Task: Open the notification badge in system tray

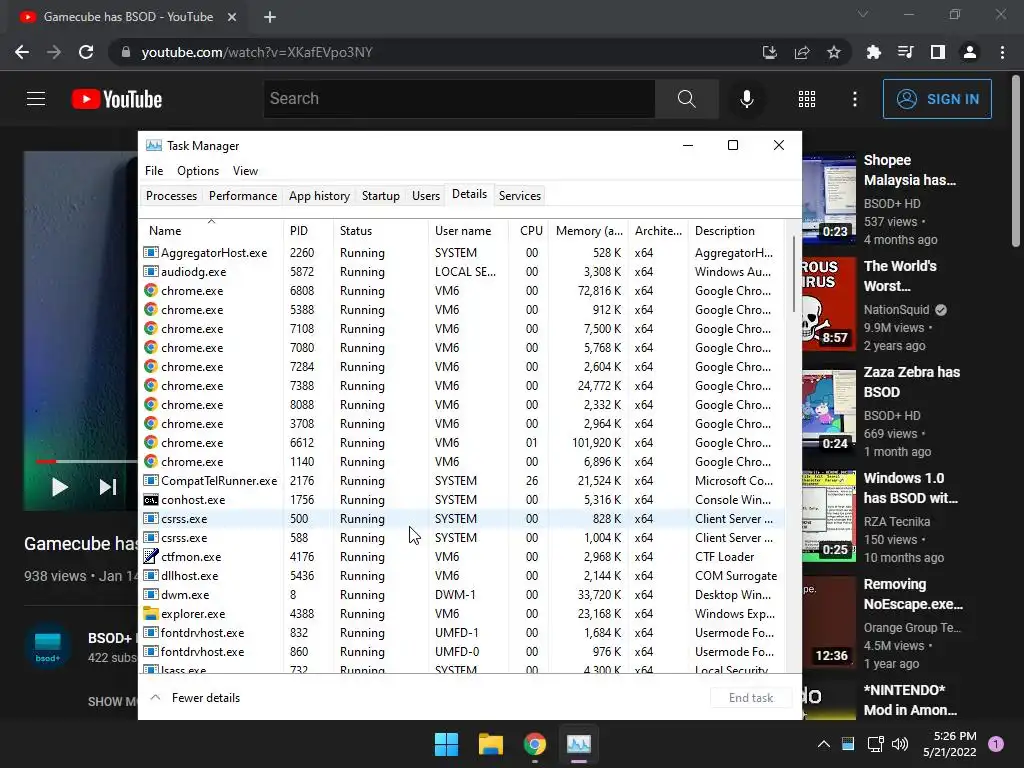Action: pos(996,744)
